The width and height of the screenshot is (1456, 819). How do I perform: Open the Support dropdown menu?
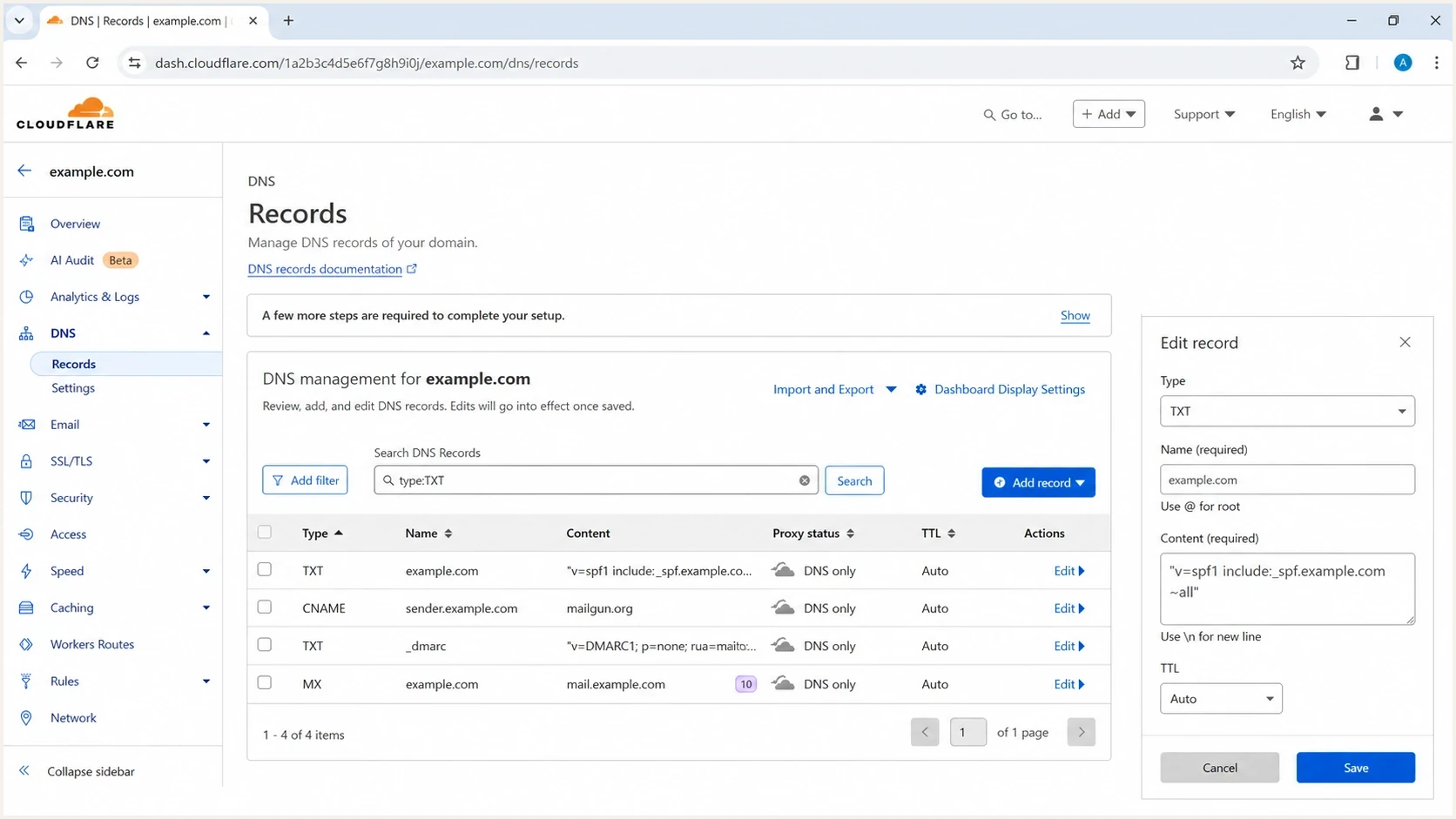coord(1204,114)
